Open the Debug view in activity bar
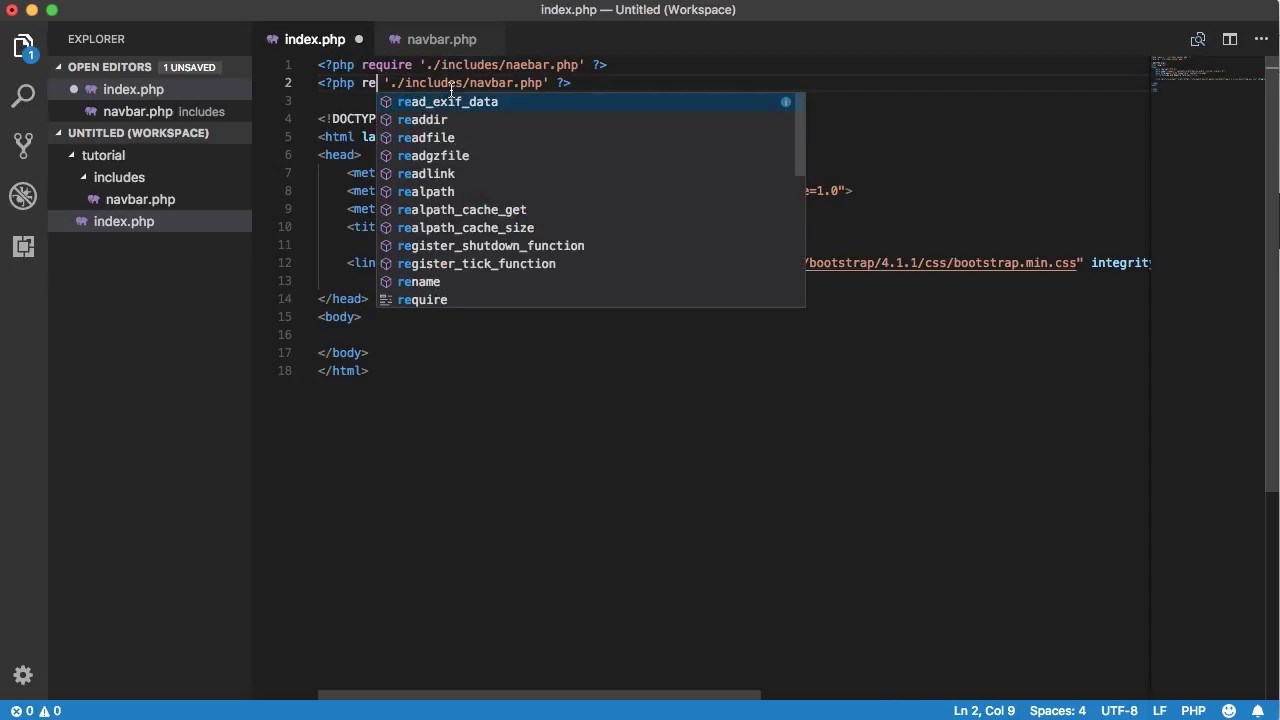 click(x=23, y=196)
